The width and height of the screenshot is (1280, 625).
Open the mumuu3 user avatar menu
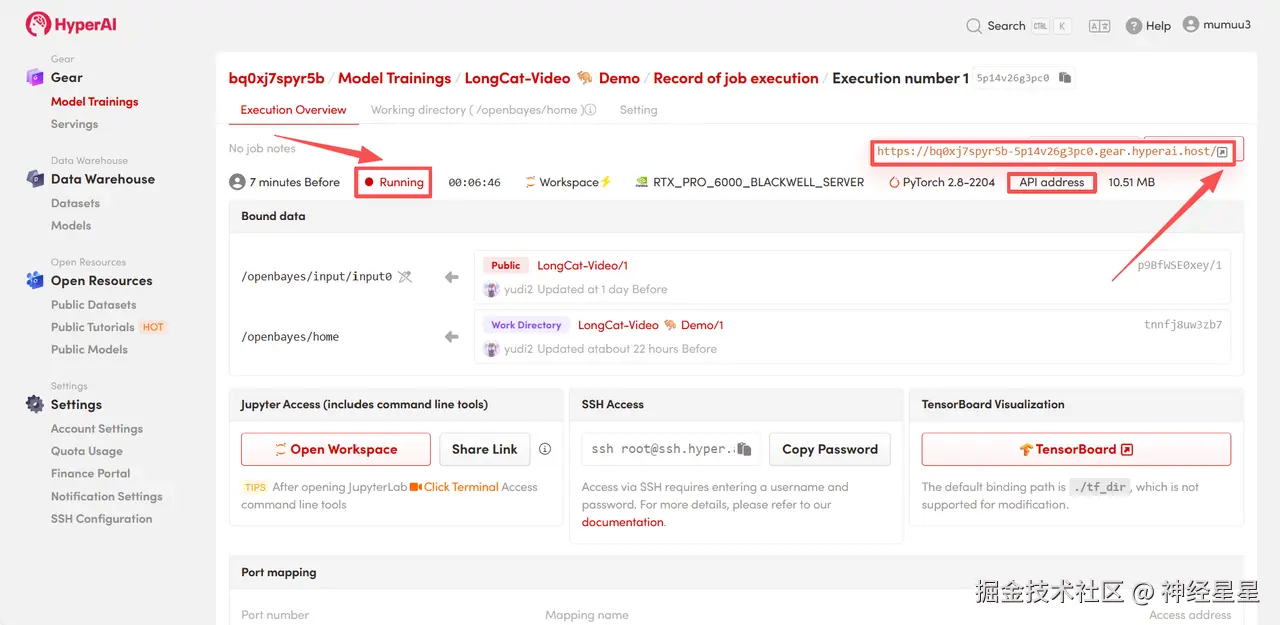pyautogui.click(x=1190, y=24)
